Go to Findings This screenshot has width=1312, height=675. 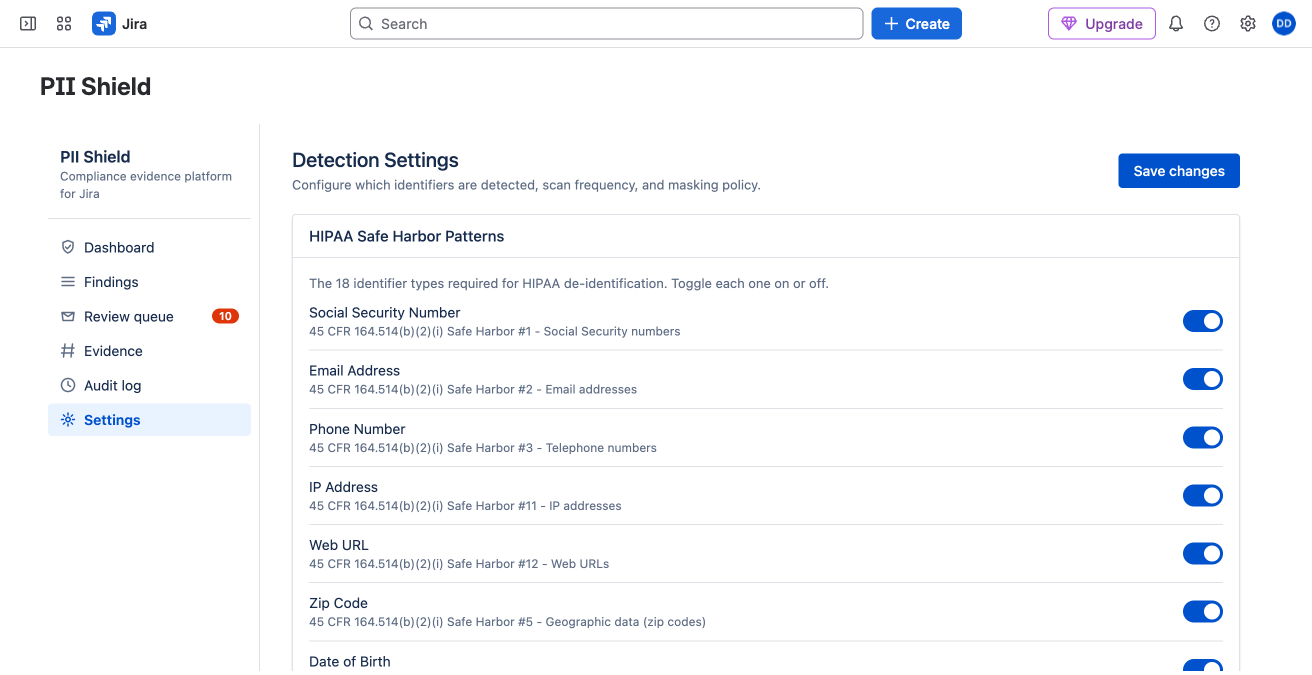149,282
